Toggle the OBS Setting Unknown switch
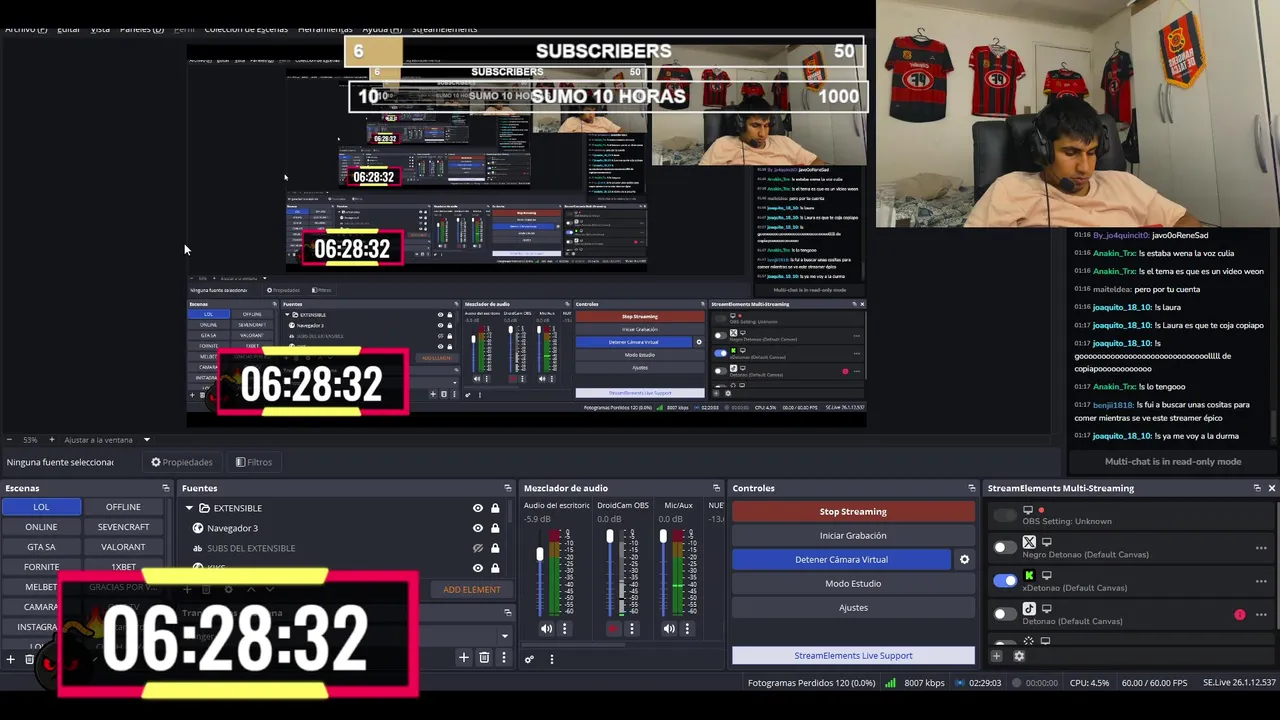This screenshot has width=1280, height=720. click(x=1004, y=515)
